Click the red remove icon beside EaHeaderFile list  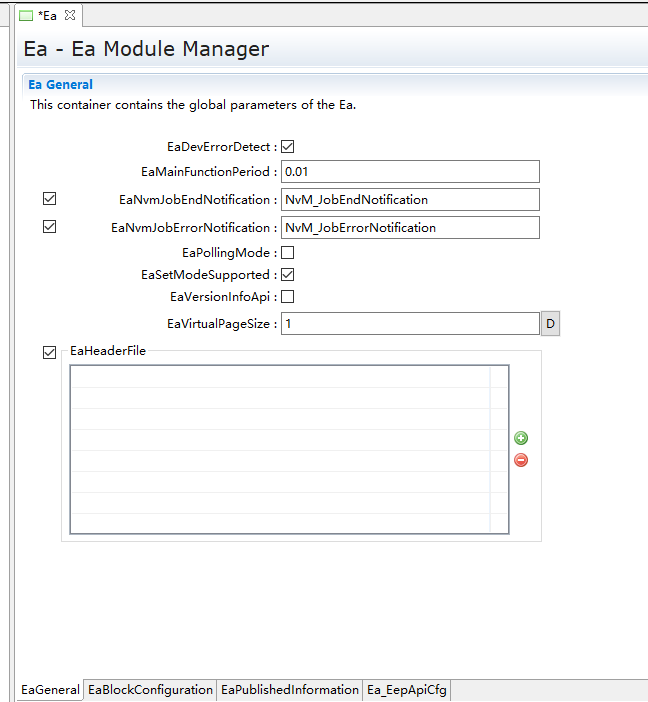point(521,460)
